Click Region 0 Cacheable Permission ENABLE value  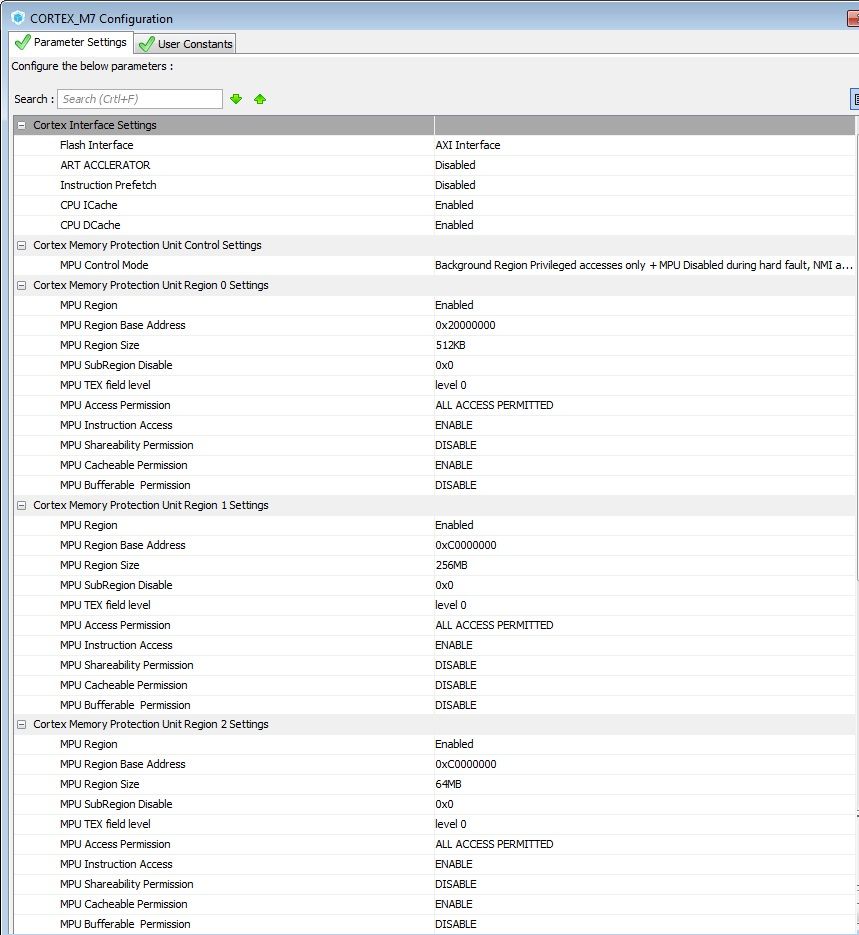tap(454, 465)
